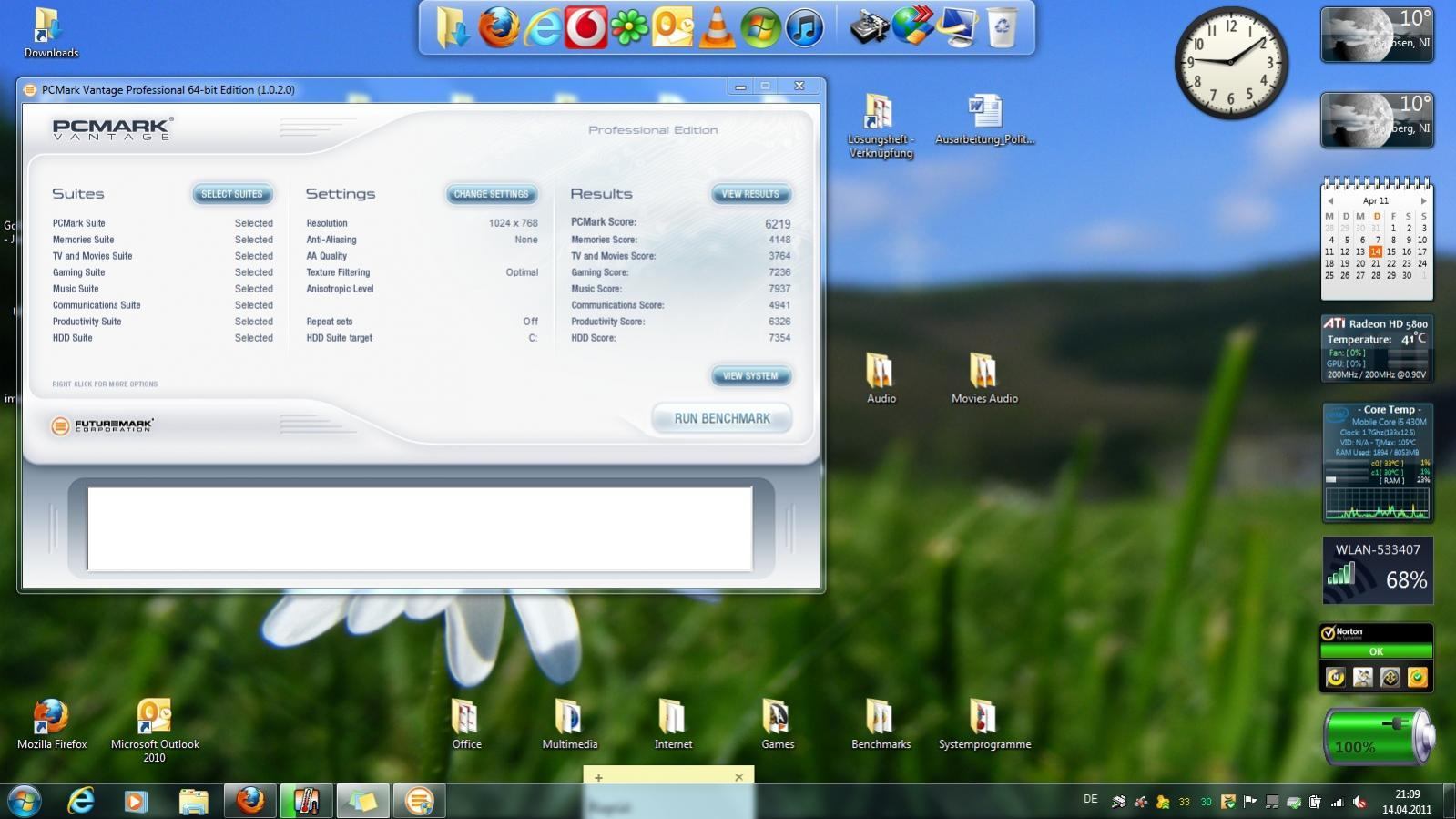Viewport: 1456px width, 819px height.
Task: Click the Futuremark Corporation logo
Action: coord(103,425)
